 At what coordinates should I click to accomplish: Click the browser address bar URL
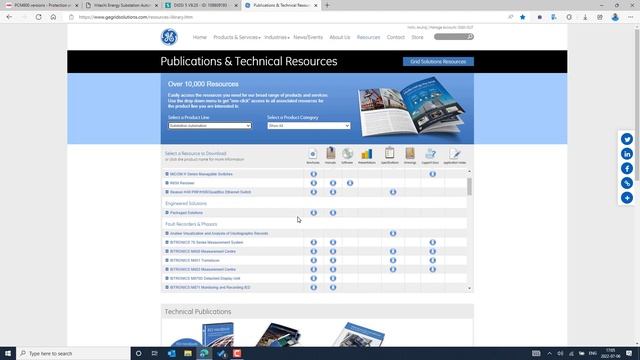coord(136,17)
